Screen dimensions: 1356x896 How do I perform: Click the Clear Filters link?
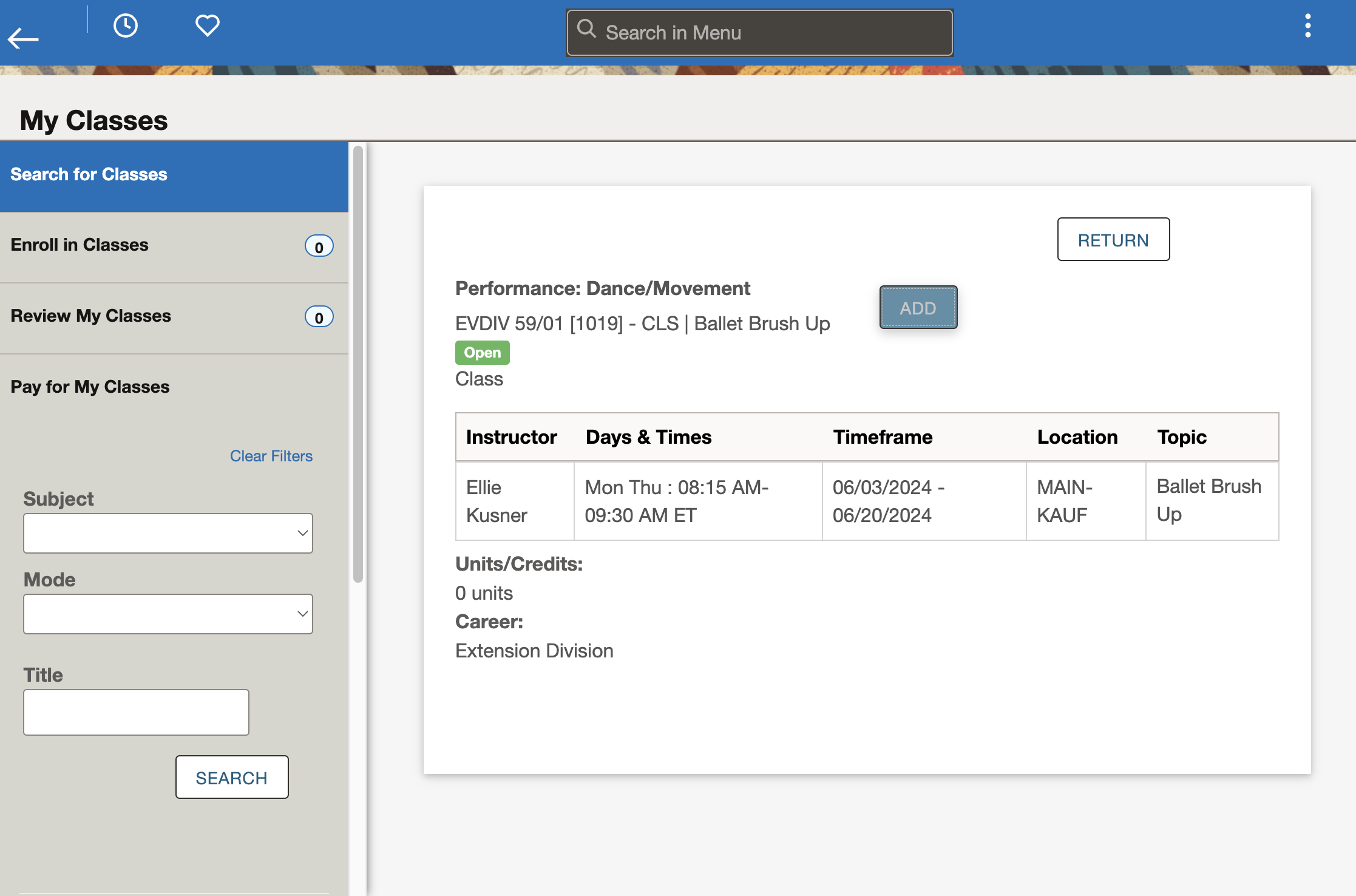click(x=271, y=456)
